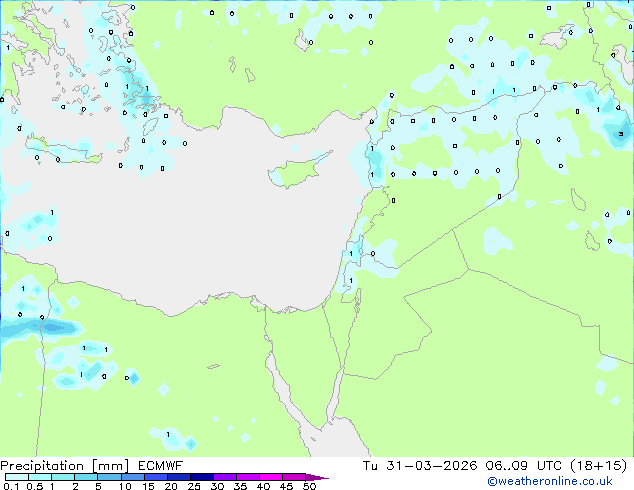Click the Cyprus island on the map
The width and height of the screenshot is (634, 490).
point(298,171)
